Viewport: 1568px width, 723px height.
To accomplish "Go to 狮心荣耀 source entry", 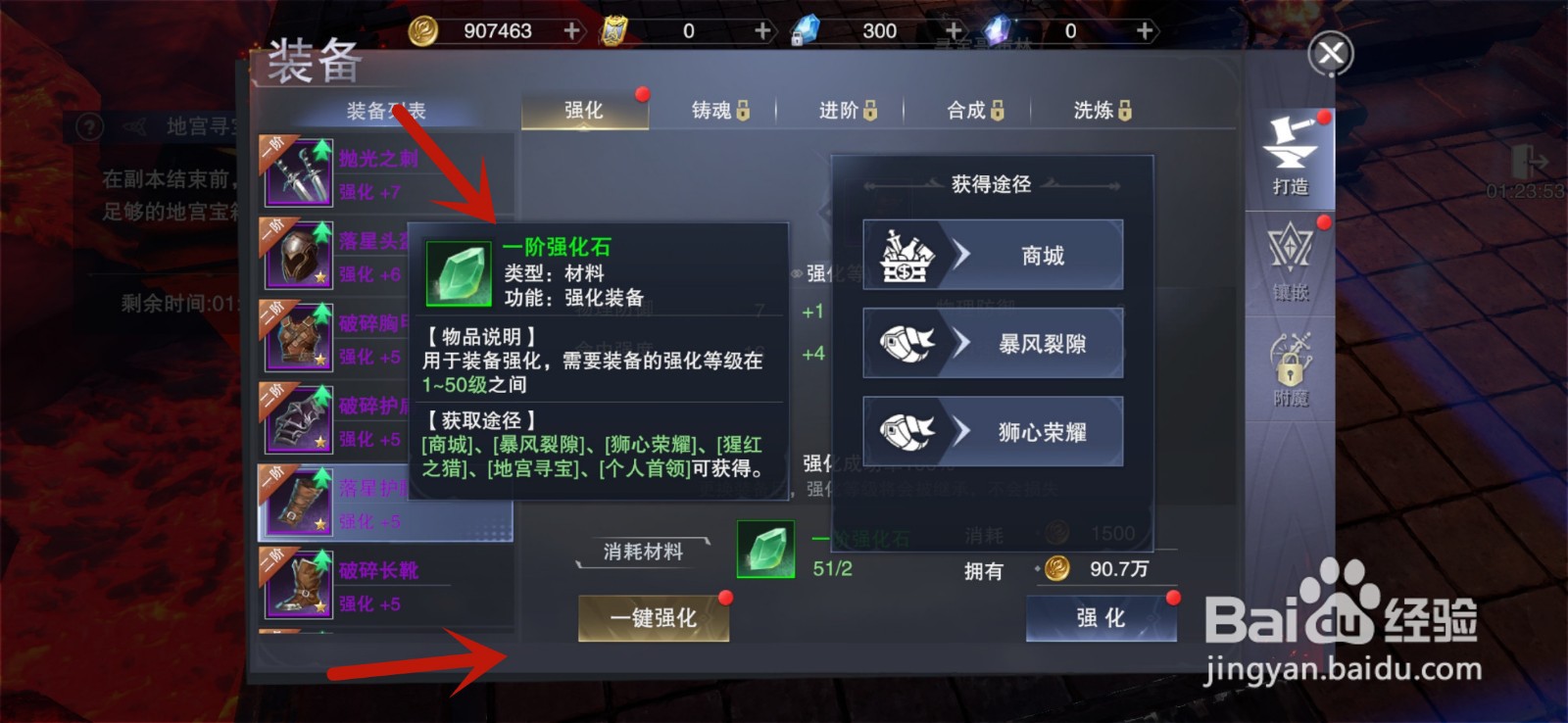I will [993, 431].
